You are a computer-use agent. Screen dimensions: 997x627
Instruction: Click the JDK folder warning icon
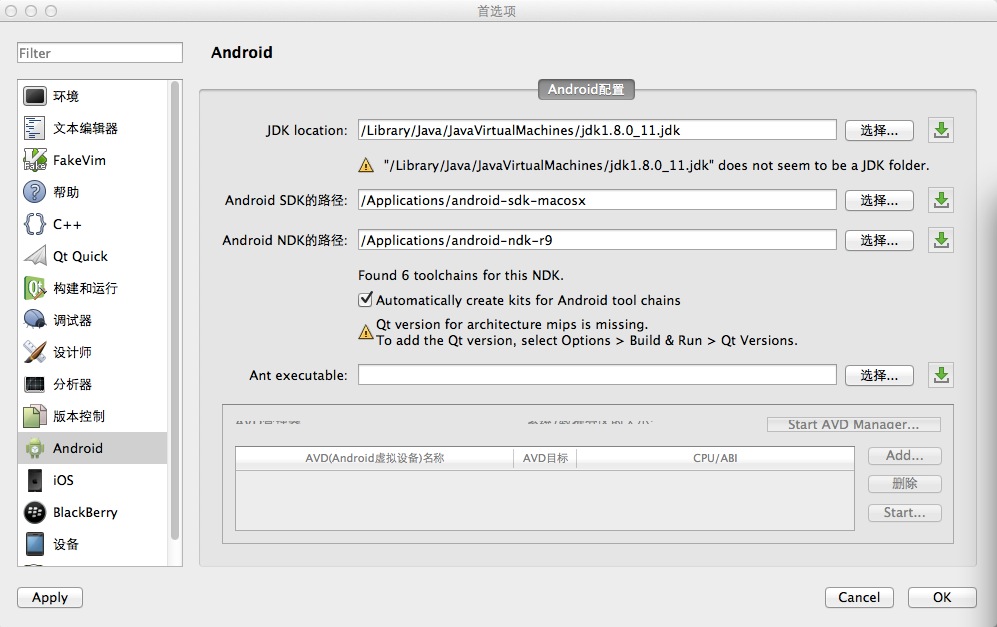pyautogui.click(x=366, y=166)
